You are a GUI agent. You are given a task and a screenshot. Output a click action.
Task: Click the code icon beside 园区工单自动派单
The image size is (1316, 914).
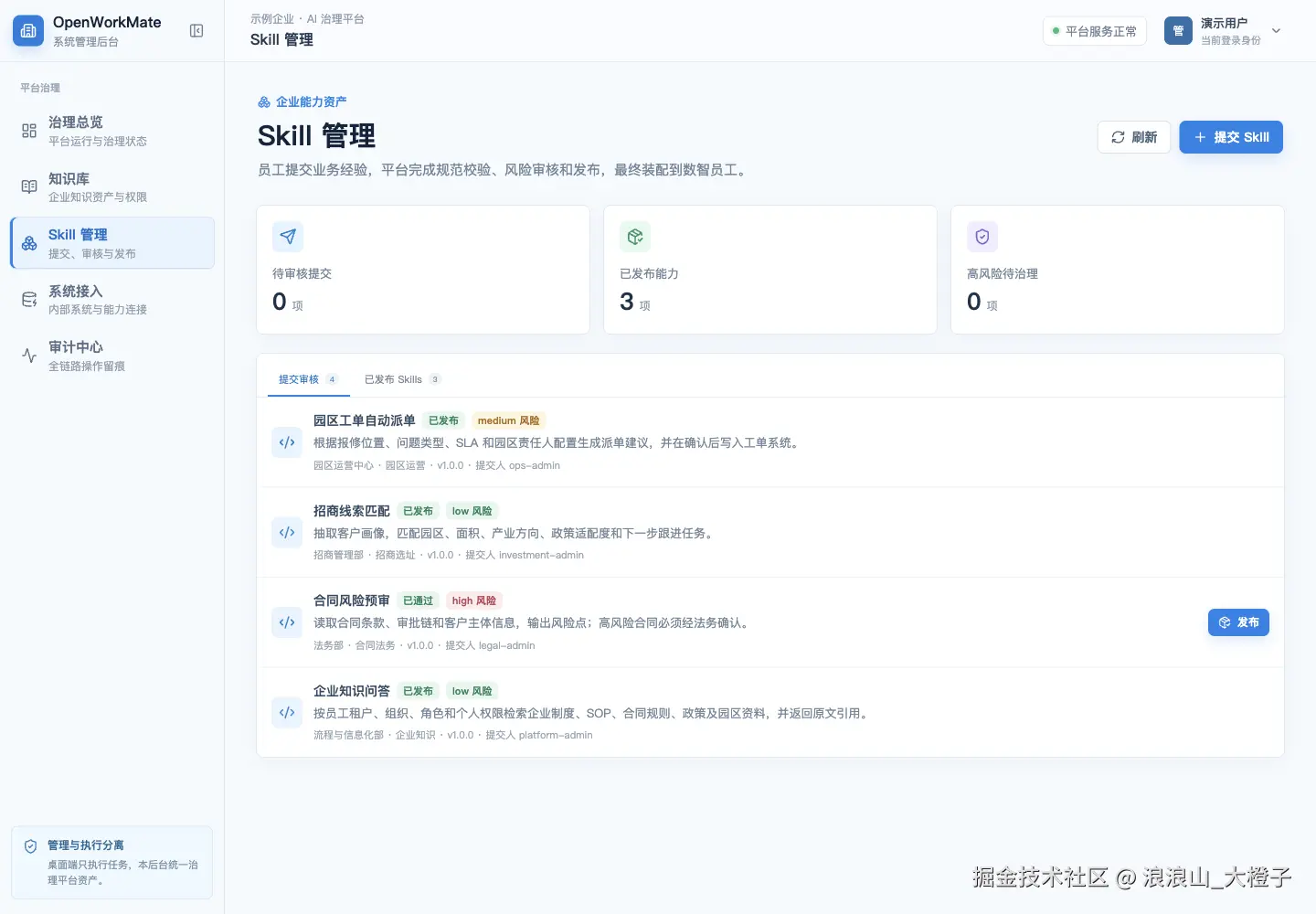(287, 442)
